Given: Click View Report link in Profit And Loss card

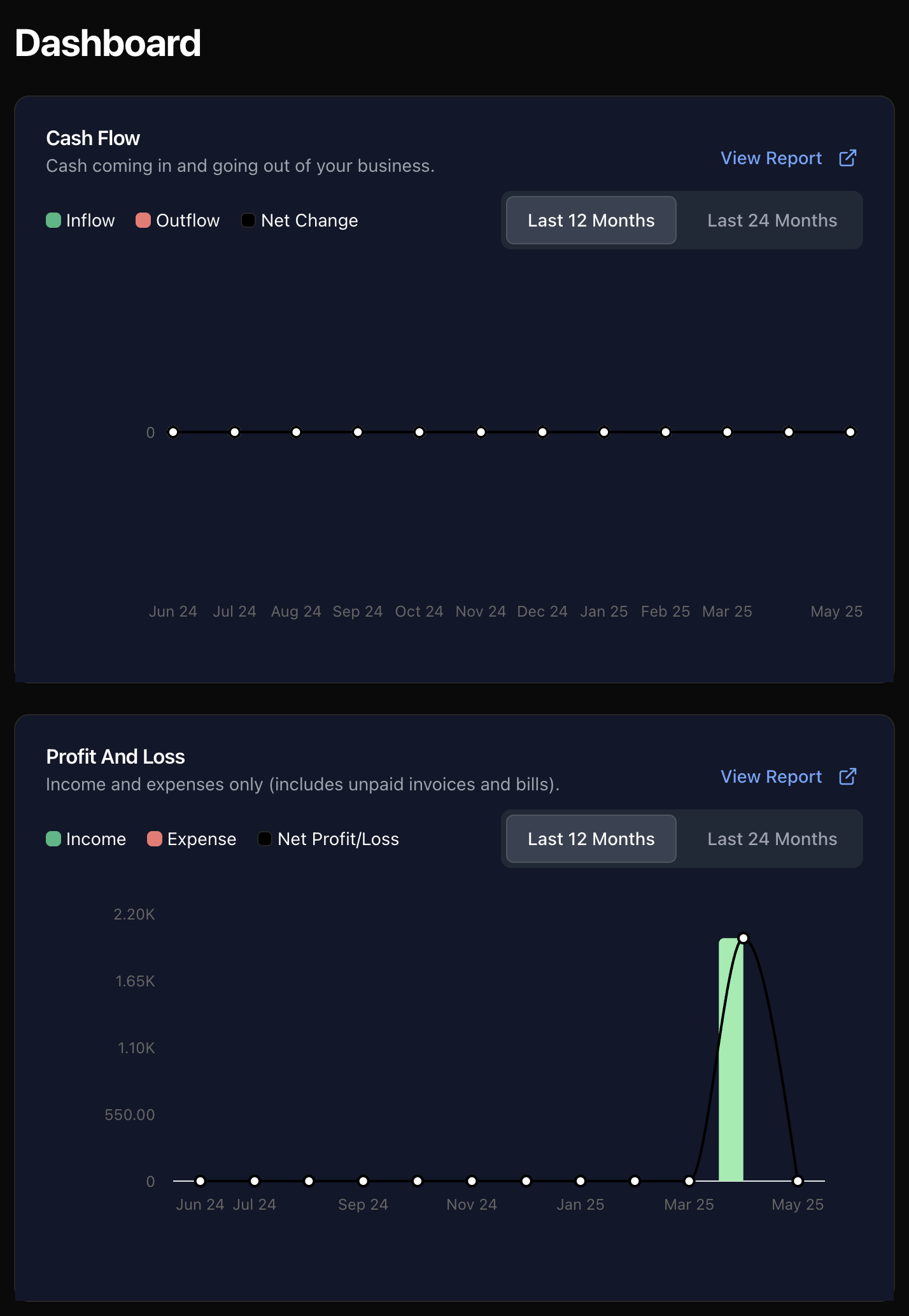Looking at the screenshot, I should pos(771,777).
